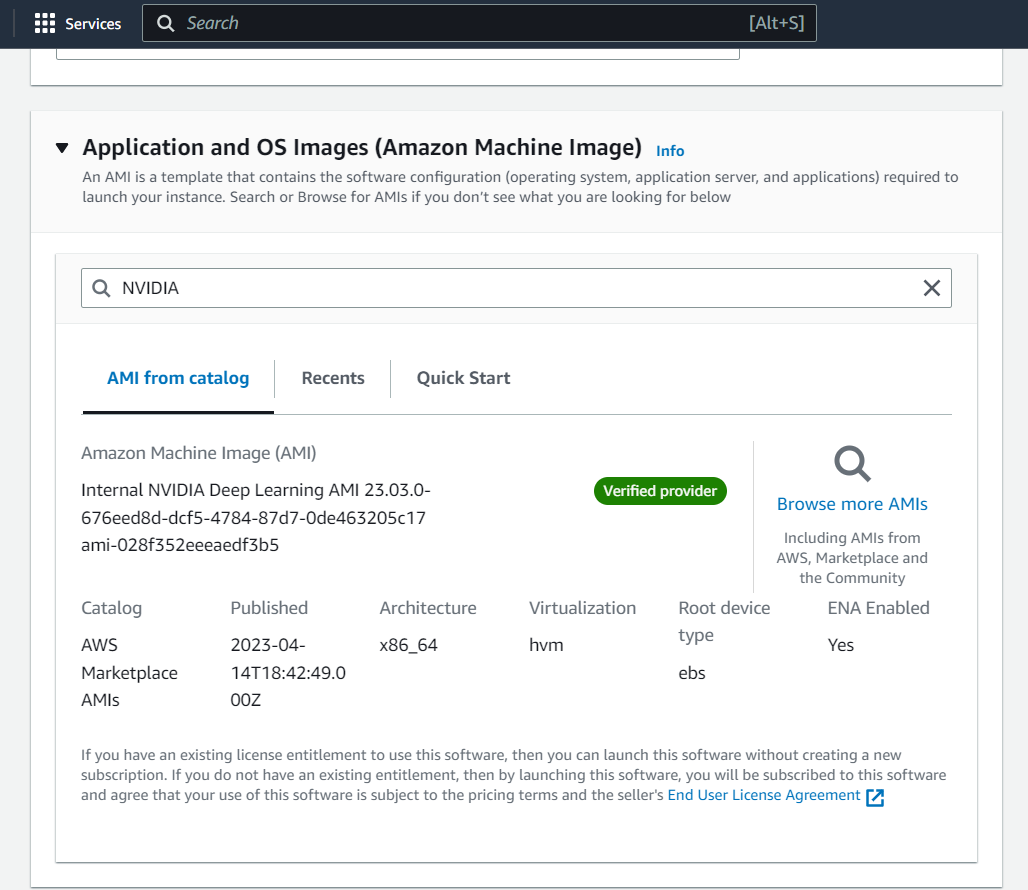Click the Verified provider badge
Image resolution: width=1028 pixels, height=890 pixels.
pos(660,491)
